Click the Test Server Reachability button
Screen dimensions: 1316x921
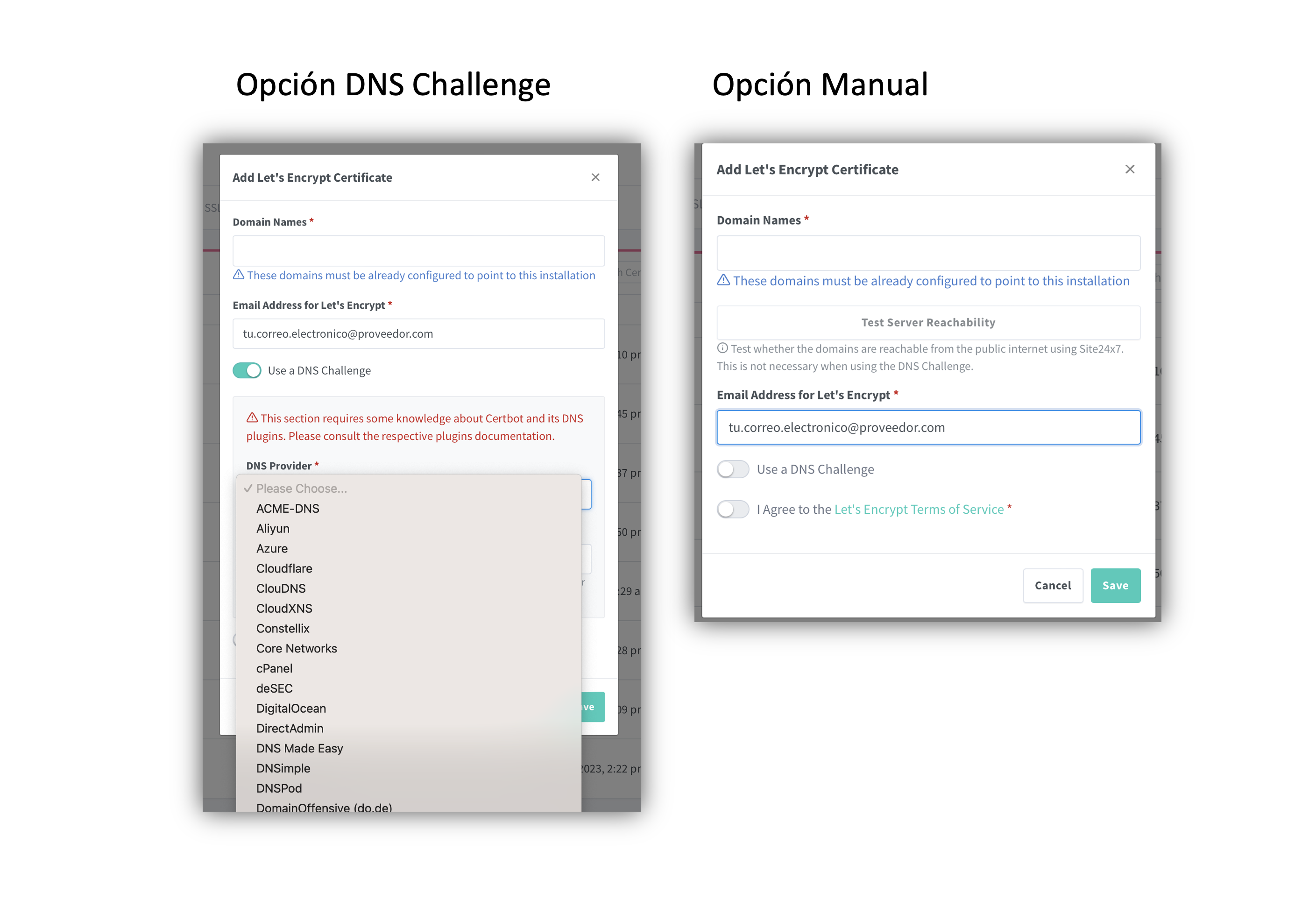[928, 323]
